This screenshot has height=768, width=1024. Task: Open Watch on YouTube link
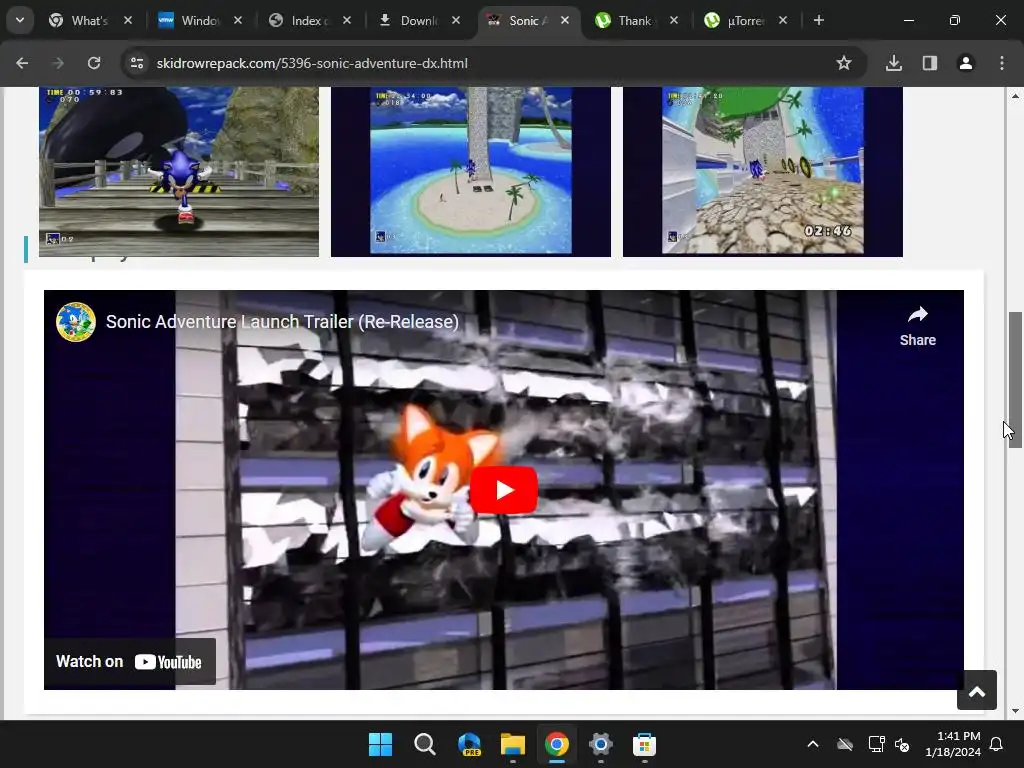pyautogui.click(x=129, y=662)
